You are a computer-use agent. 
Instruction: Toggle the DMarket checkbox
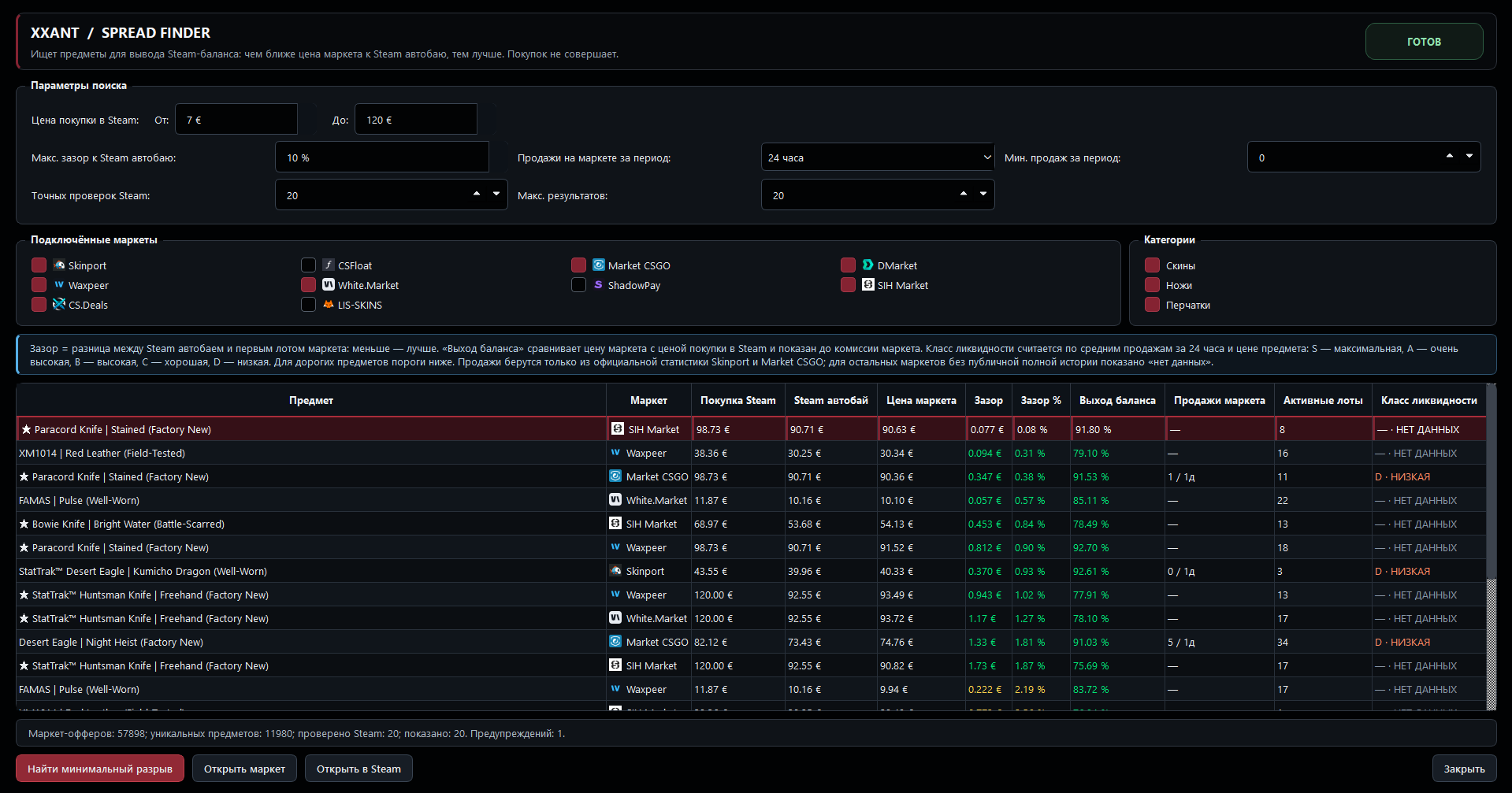[849, 265]
